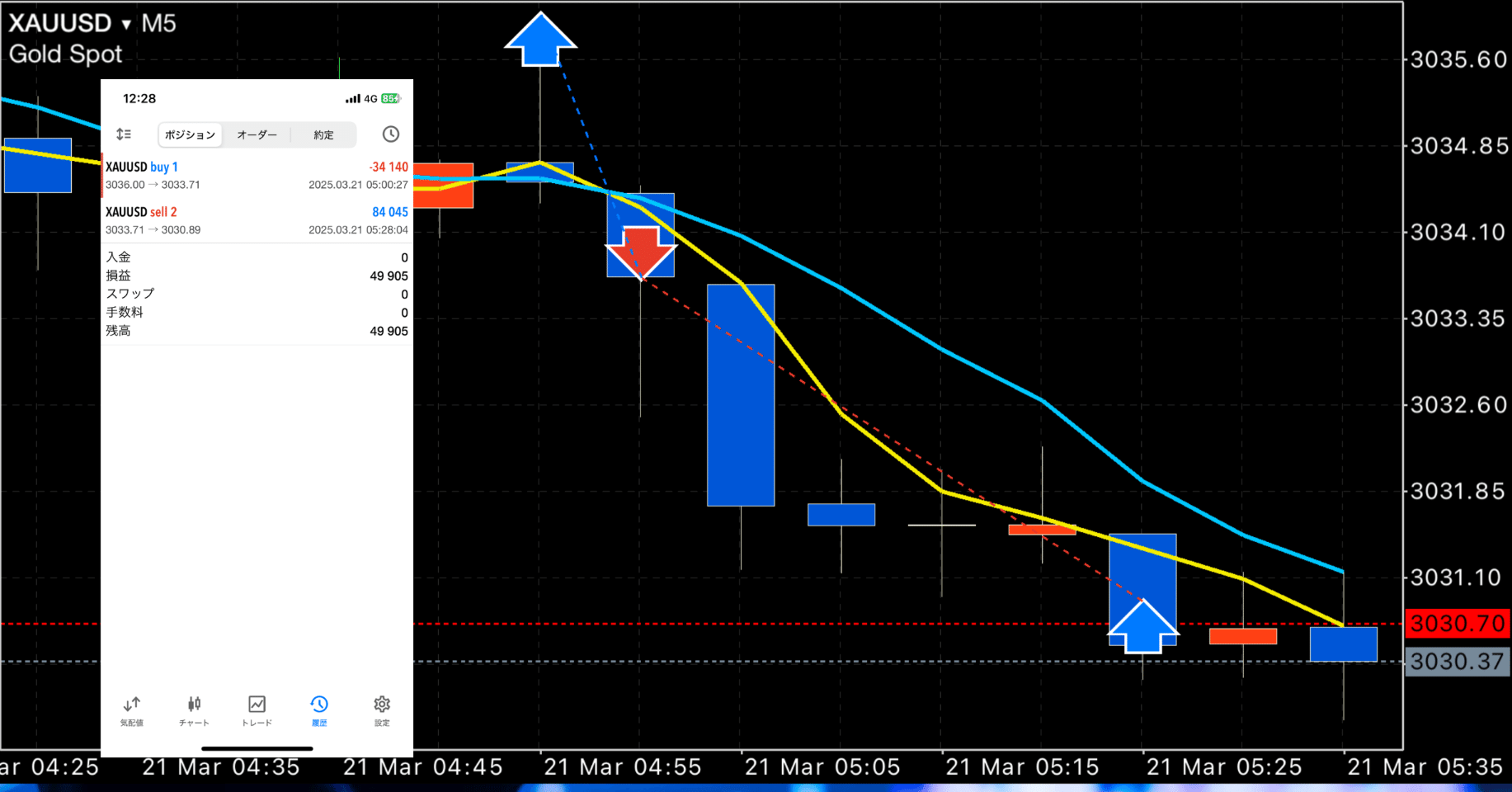Switch to the 約定 tab
The height and width of the screenshot is (792, 1512).
tap(323, 134)
